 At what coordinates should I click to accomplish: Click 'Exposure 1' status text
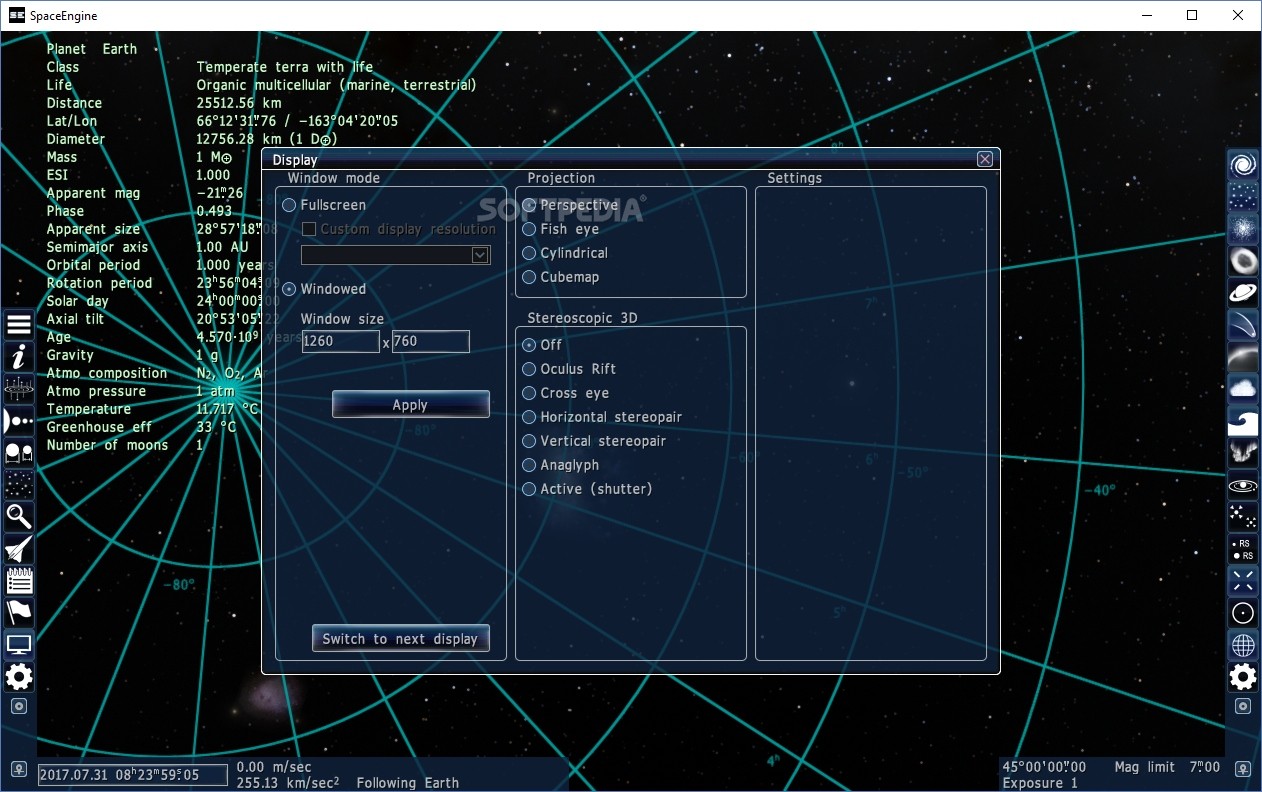[x=1041, y=783]
